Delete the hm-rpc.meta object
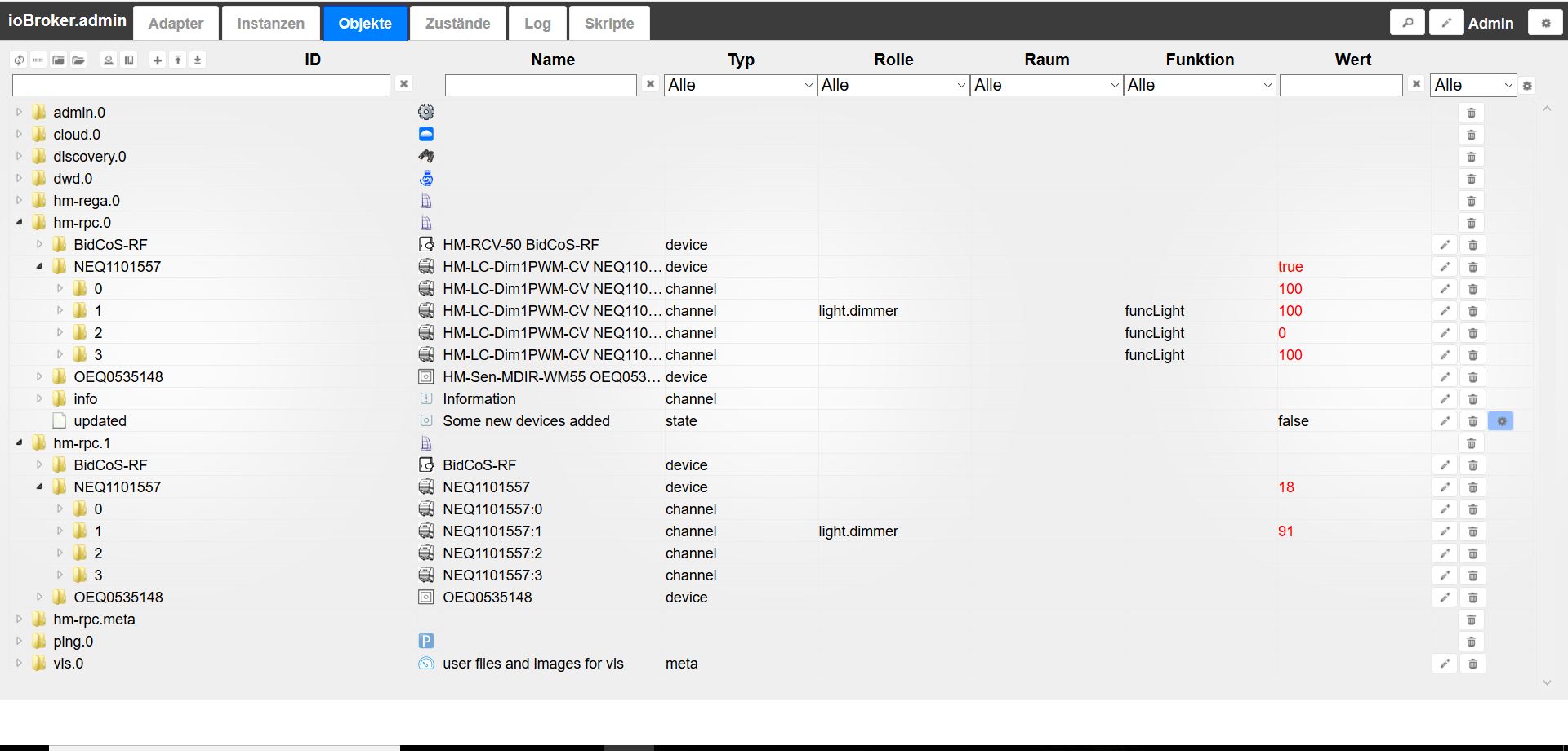Image resolution: width=1568 pixels, height=751 pixels. [1471, 620]
